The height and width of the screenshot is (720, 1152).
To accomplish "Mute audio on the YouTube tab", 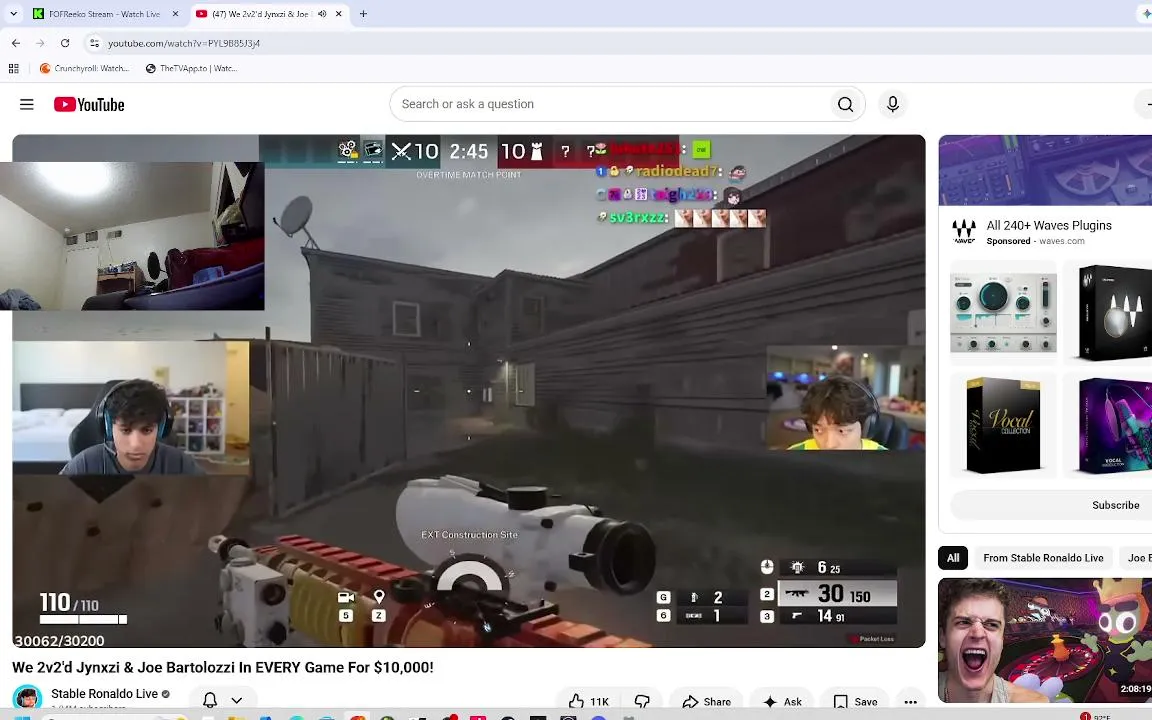I will 322,14.
